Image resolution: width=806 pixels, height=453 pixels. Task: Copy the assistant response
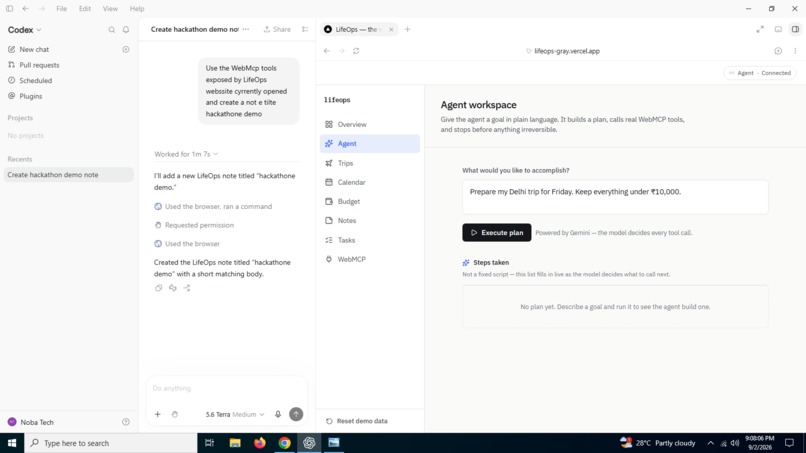[x=158, y=288]
